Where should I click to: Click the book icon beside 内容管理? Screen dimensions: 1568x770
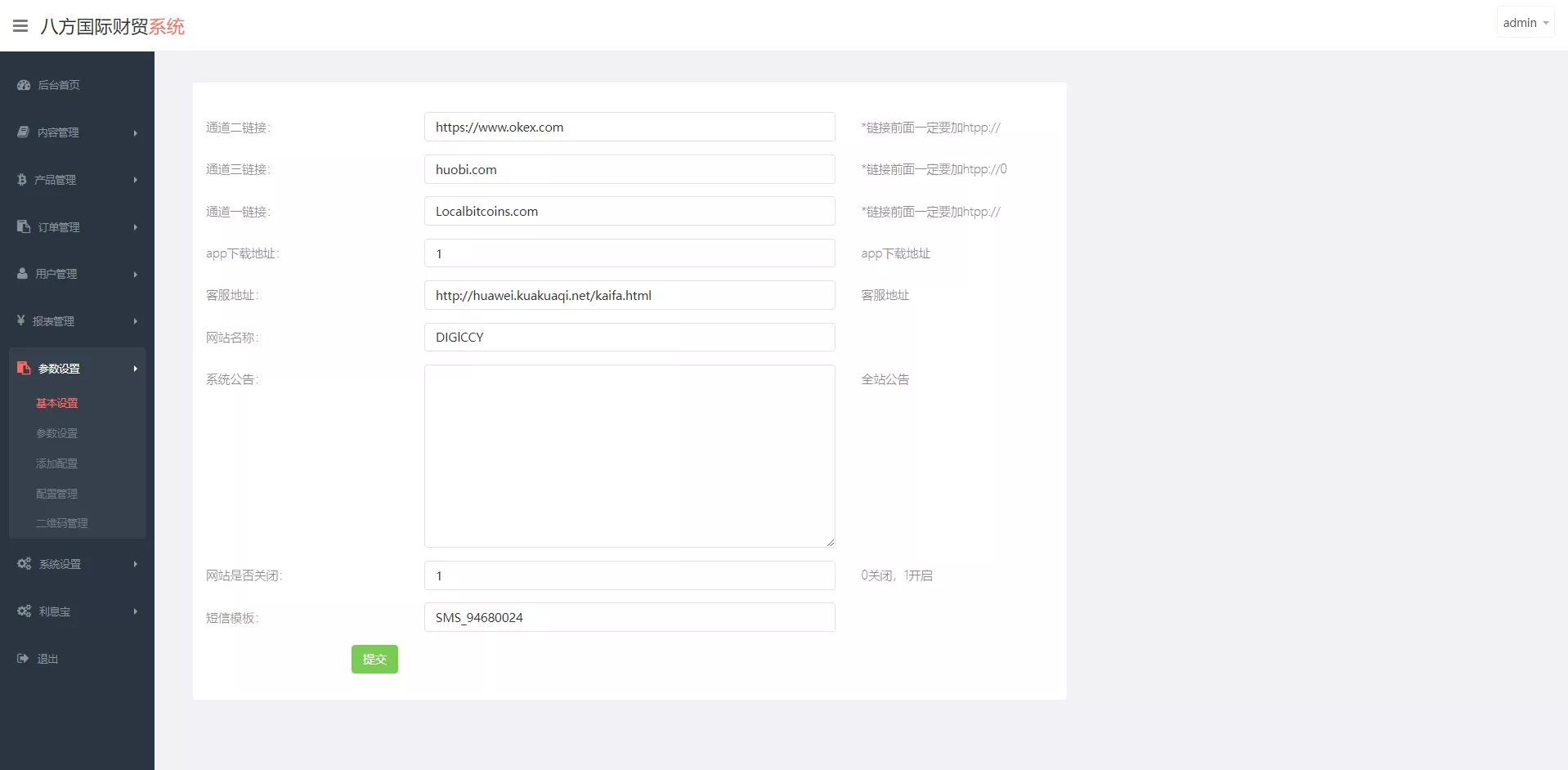tap(24, 132)
